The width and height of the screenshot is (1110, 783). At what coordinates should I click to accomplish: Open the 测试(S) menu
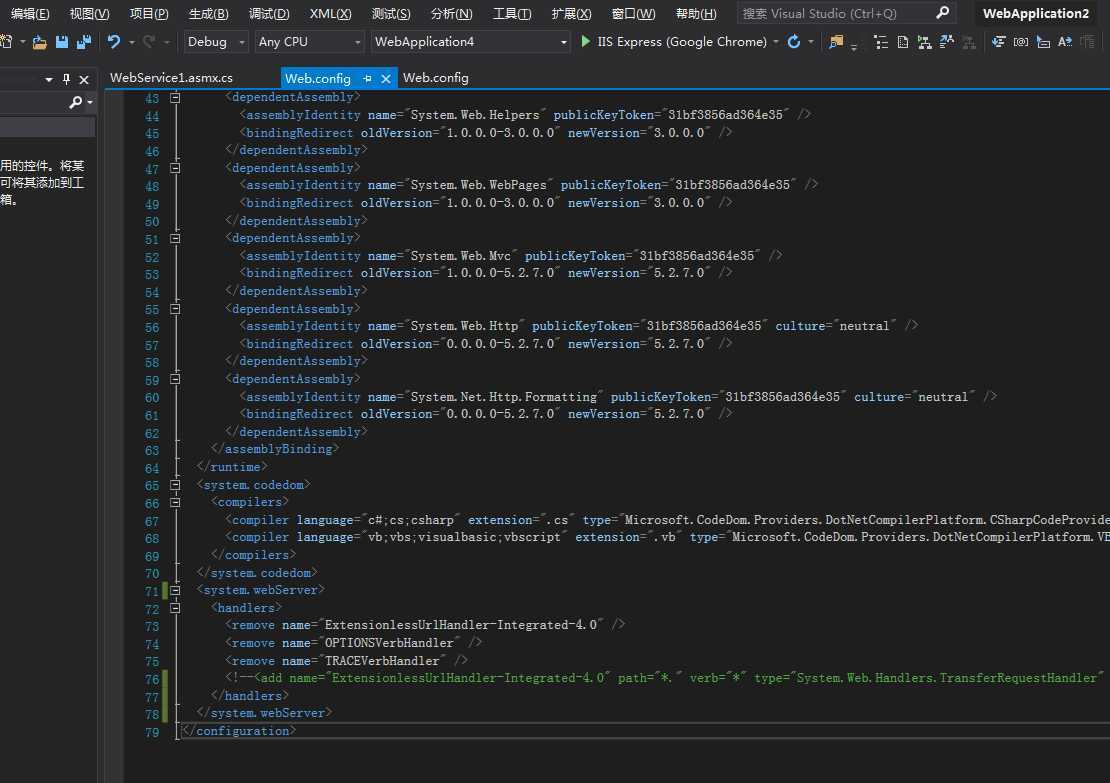[391, 13]
